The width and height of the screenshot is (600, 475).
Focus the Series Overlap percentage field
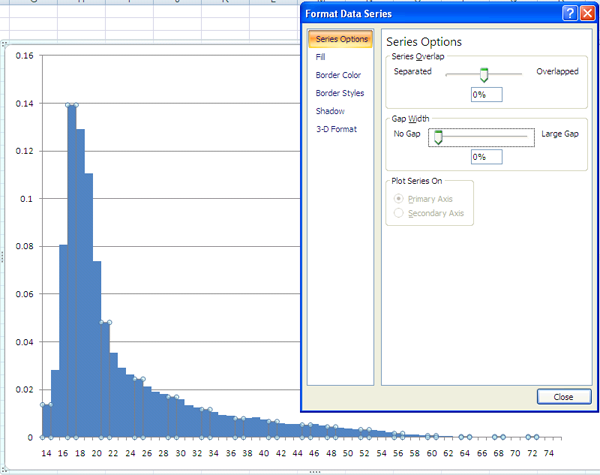coord(486,94)
